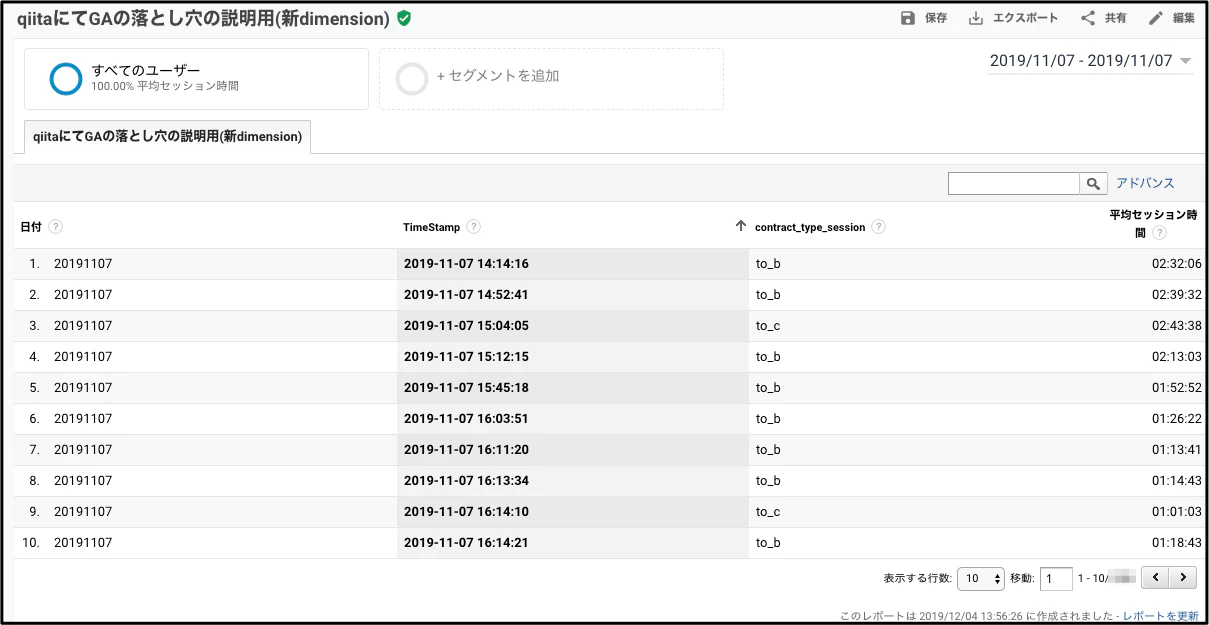This screenshot has height=625, width=1209.
Task: Click session time value 01:52:52
Action: [1176, 388]
